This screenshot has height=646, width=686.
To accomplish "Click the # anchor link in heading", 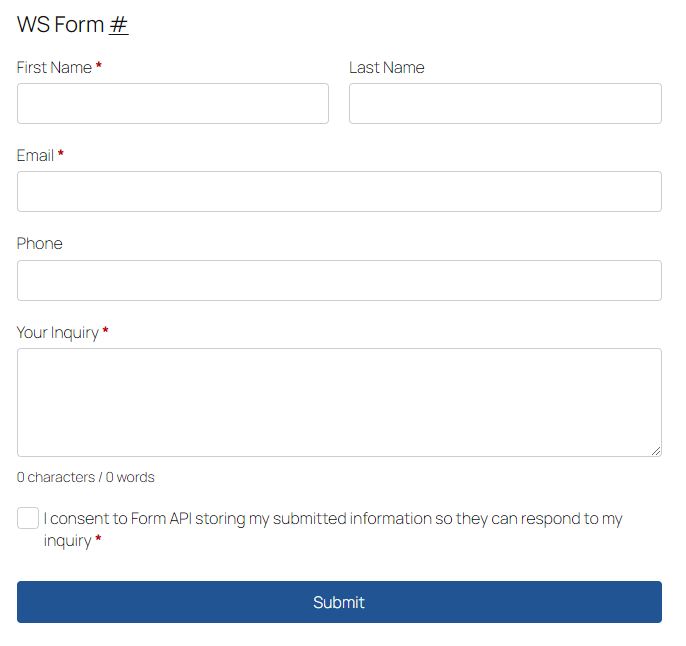I will point(119,25).
